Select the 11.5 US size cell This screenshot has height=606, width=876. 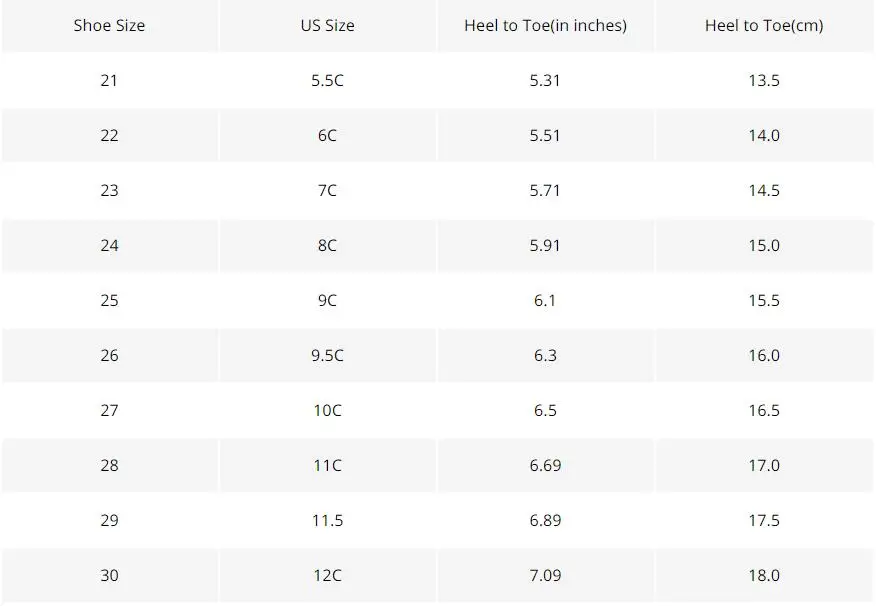[327, 520]
